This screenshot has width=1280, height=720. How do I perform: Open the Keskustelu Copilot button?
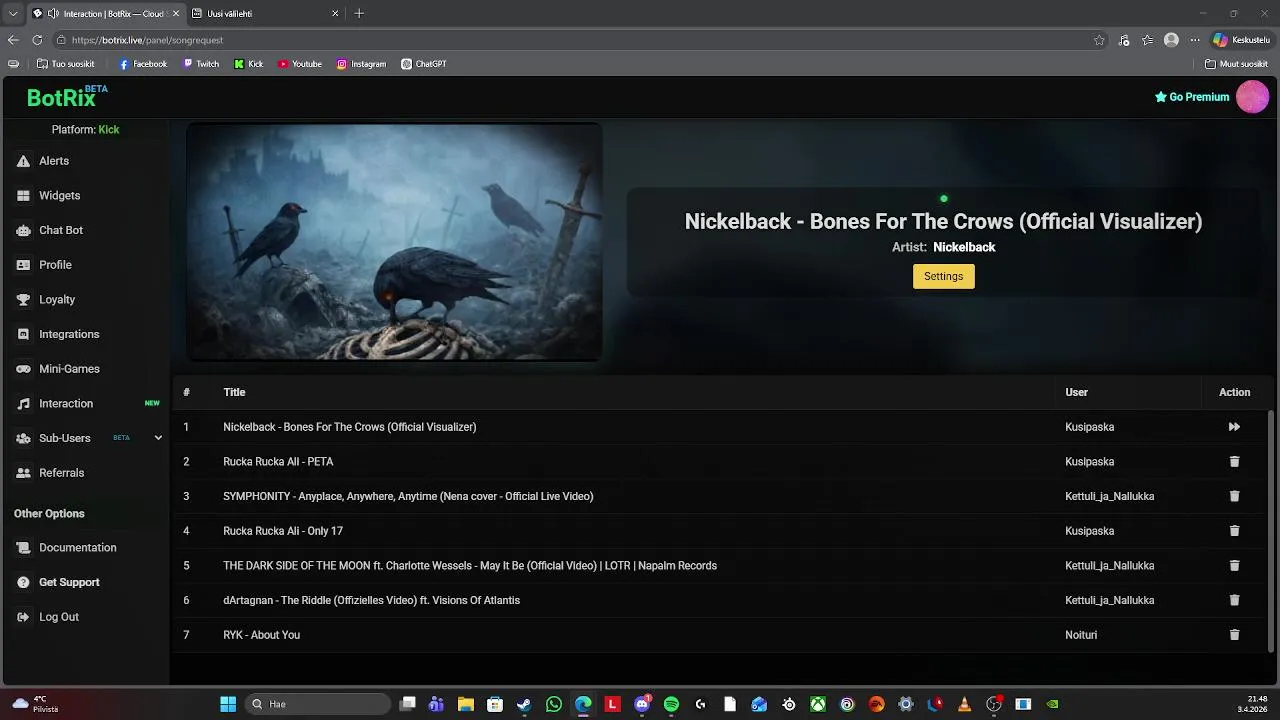(1241, 40)
